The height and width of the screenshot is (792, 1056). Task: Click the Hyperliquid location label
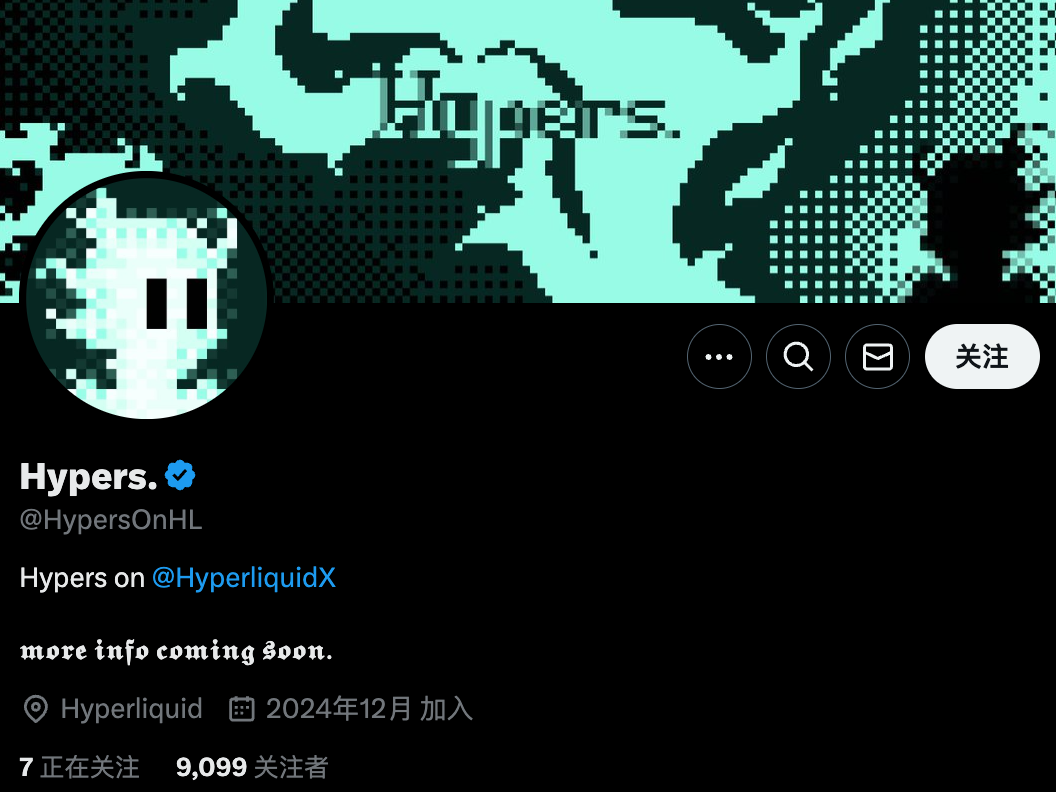point(131,708)
